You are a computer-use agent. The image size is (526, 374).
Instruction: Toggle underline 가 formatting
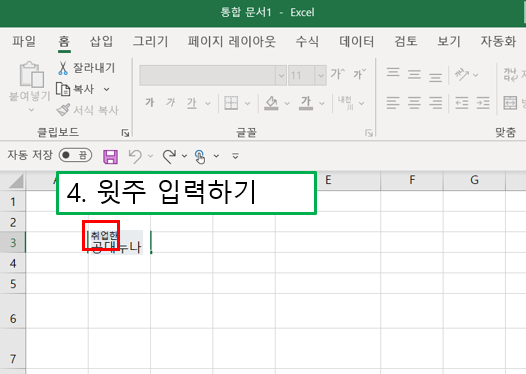pos(192,103)
